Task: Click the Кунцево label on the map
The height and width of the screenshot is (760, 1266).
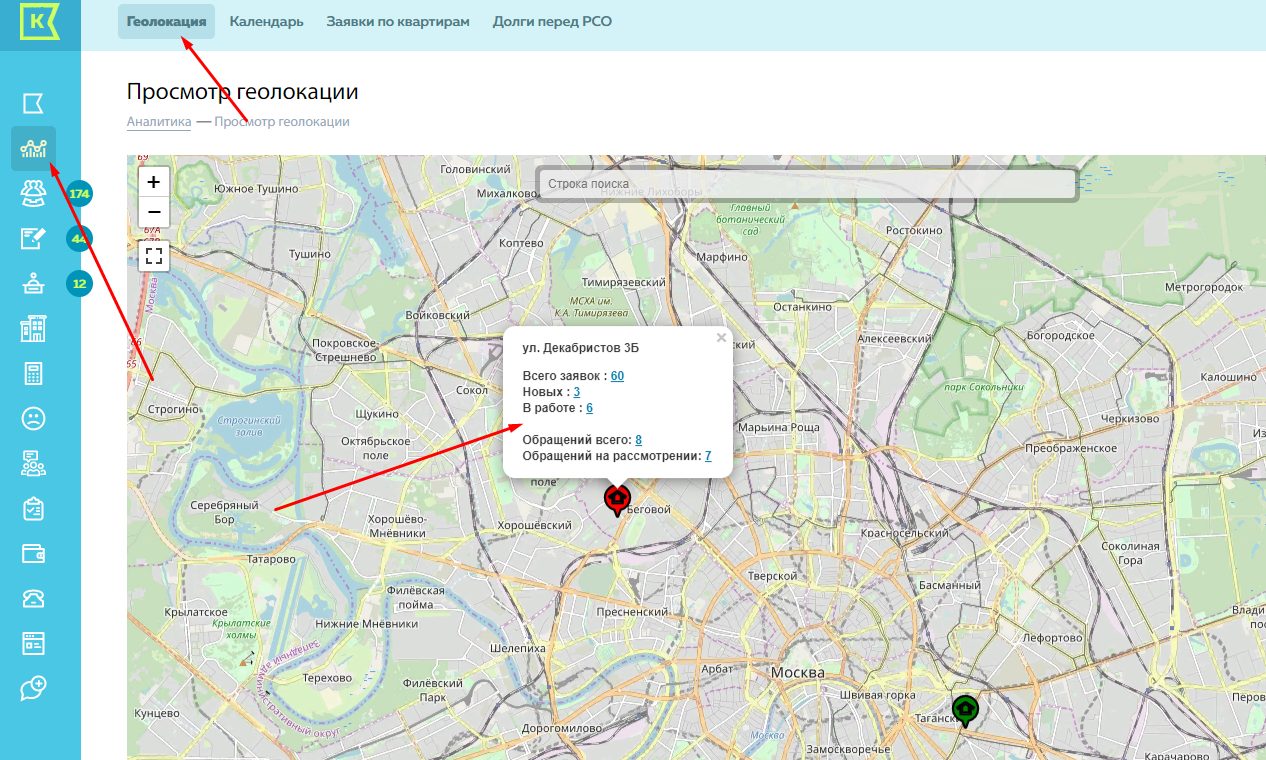Action: click(157, 713)
